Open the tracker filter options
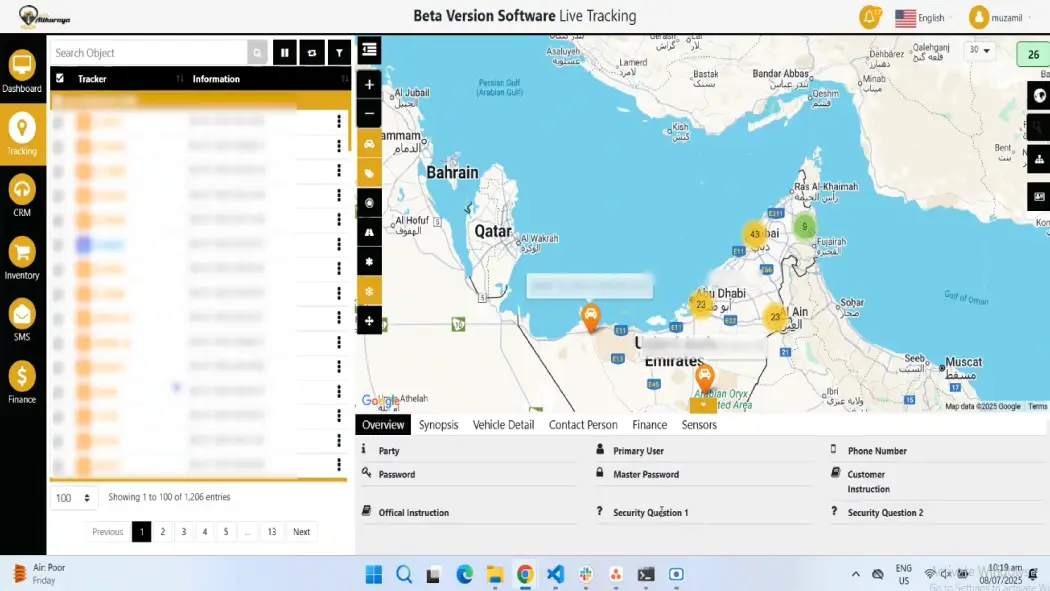The height and width of the screenshot is (591, 1050). (340, 53)
